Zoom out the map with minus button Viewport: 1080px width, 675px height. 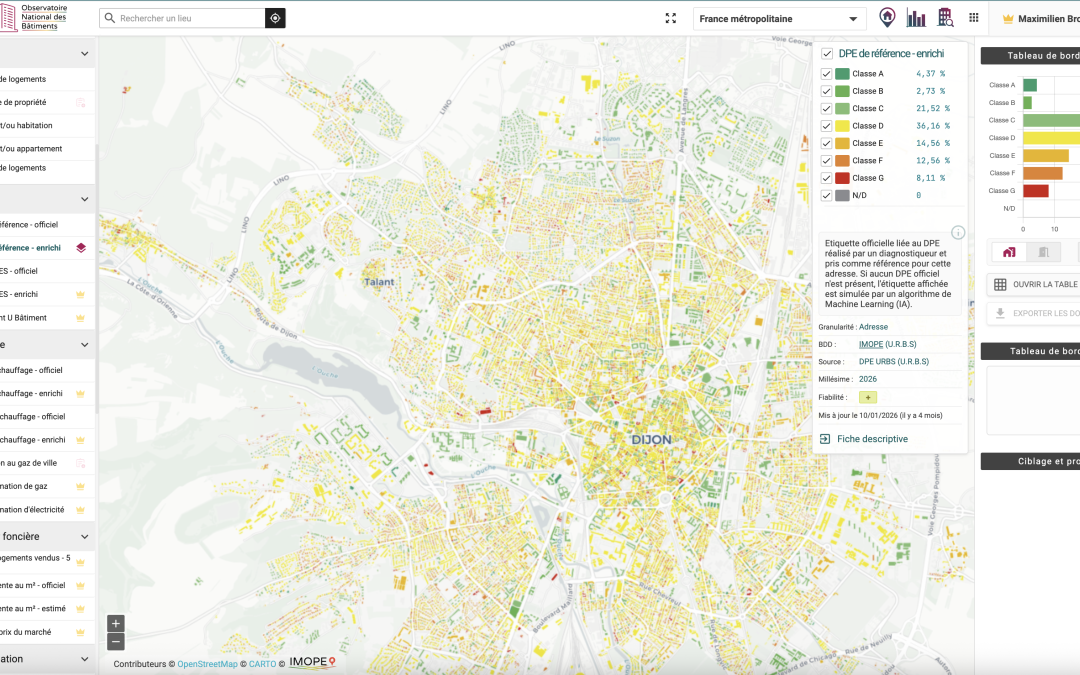pos(116,642)
